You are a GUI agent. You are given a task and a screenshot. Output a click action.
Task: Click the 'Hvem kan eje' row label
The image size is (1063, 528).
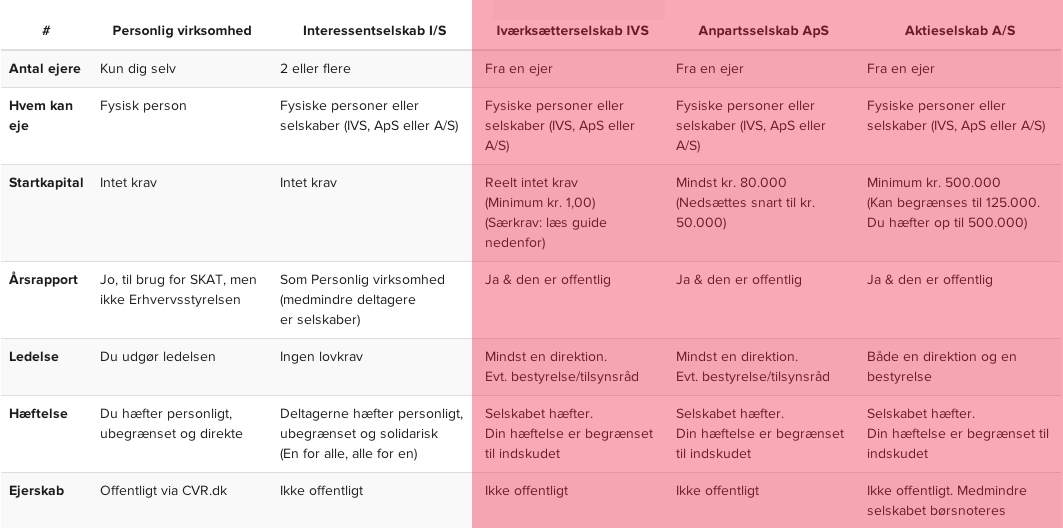pyautogui.click(x=41, y=116)
